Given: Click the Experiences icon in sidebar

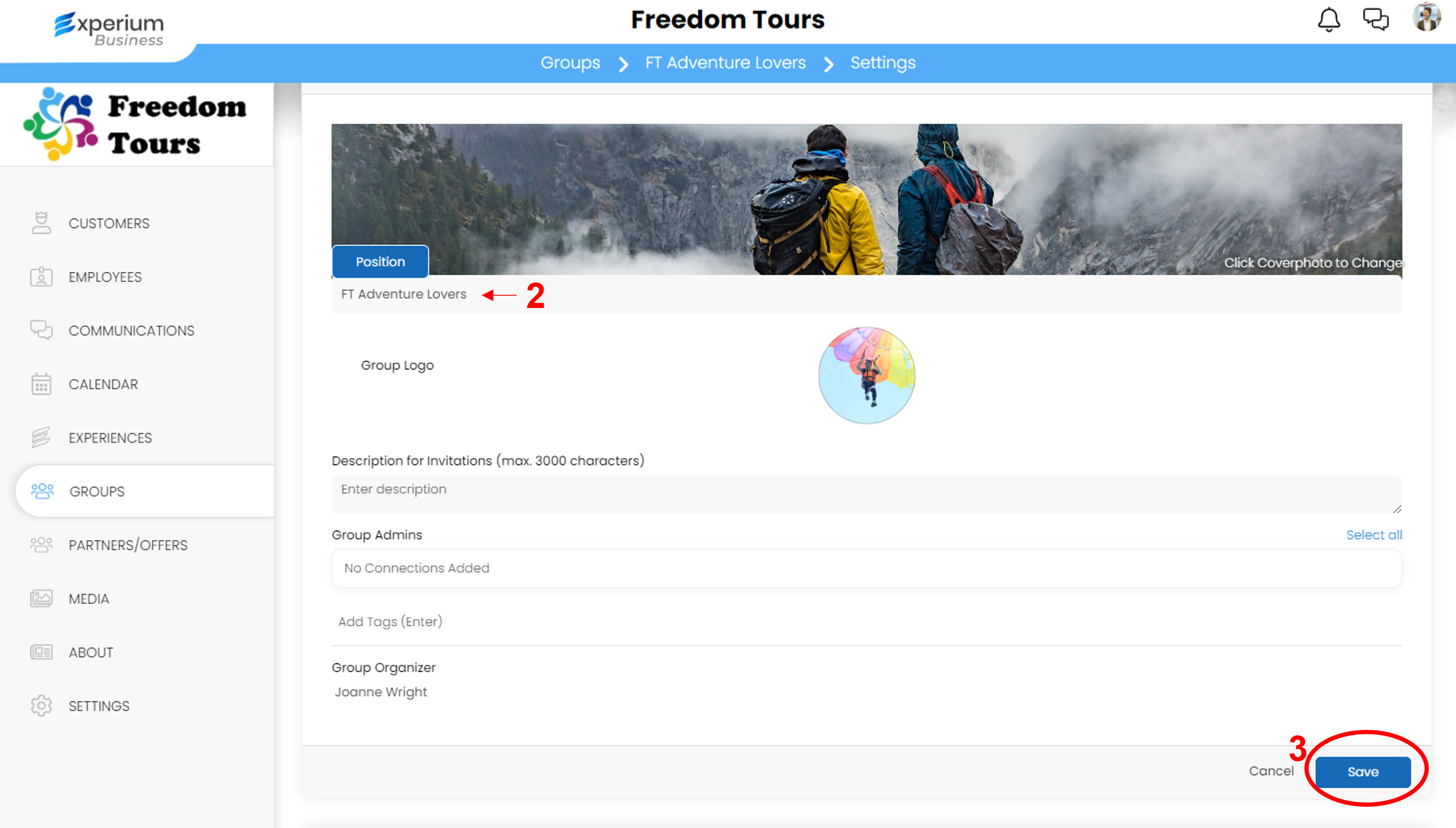Looking at the screenshot, I should click(41, 437).
